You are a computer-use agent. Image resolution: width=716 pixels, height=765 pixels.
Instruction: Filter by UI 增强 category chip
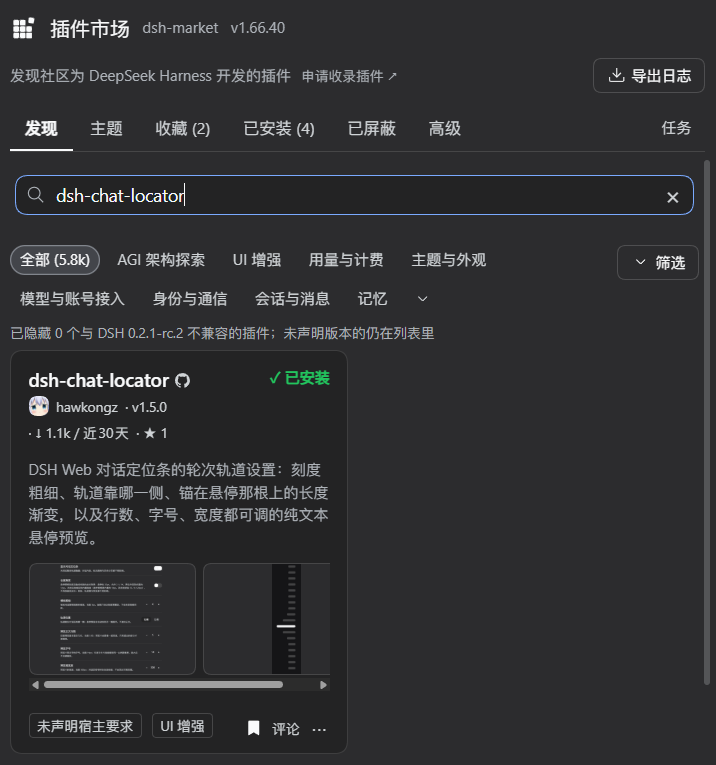(257, 260)
